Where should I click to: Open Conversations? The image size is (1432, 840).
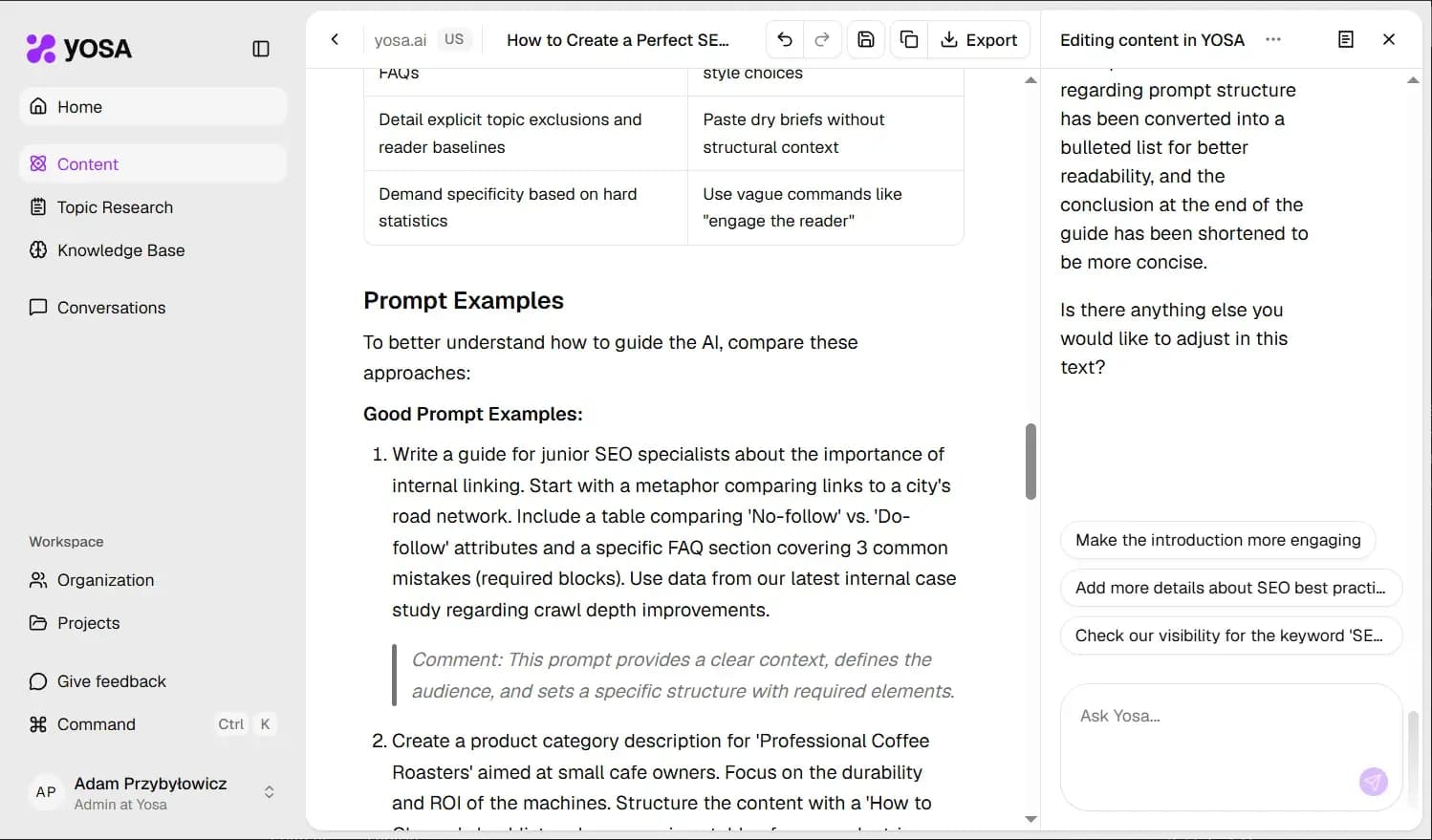tap(153, 308)
